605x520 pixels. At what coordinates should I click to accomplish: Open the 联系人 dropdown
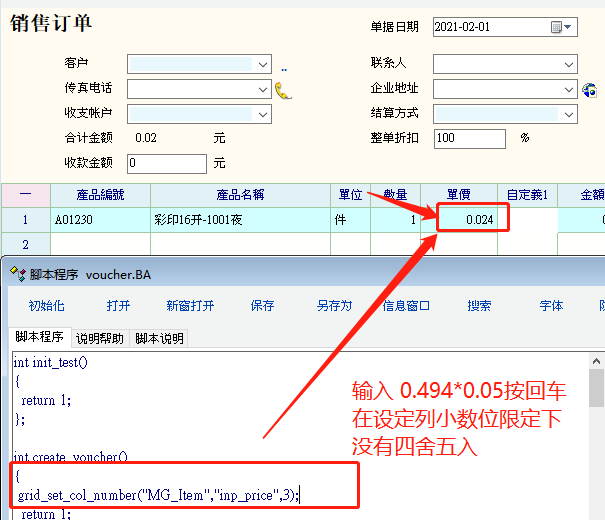(x=568, y=65)
